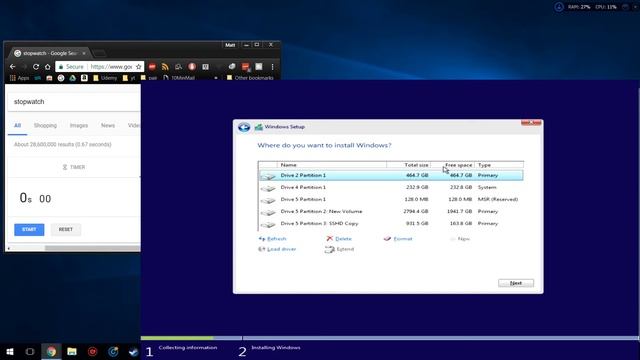Click the Refresh link
The width and height of the screenshot is (640, 360).
[x=276, y=239]
